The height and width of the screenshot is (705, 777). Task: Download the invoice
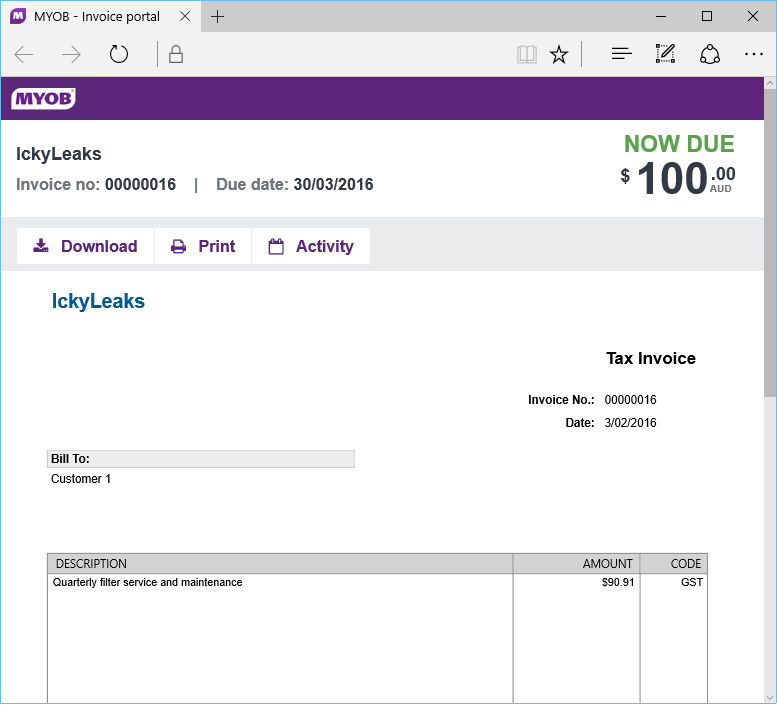click(x=85, y=246)
